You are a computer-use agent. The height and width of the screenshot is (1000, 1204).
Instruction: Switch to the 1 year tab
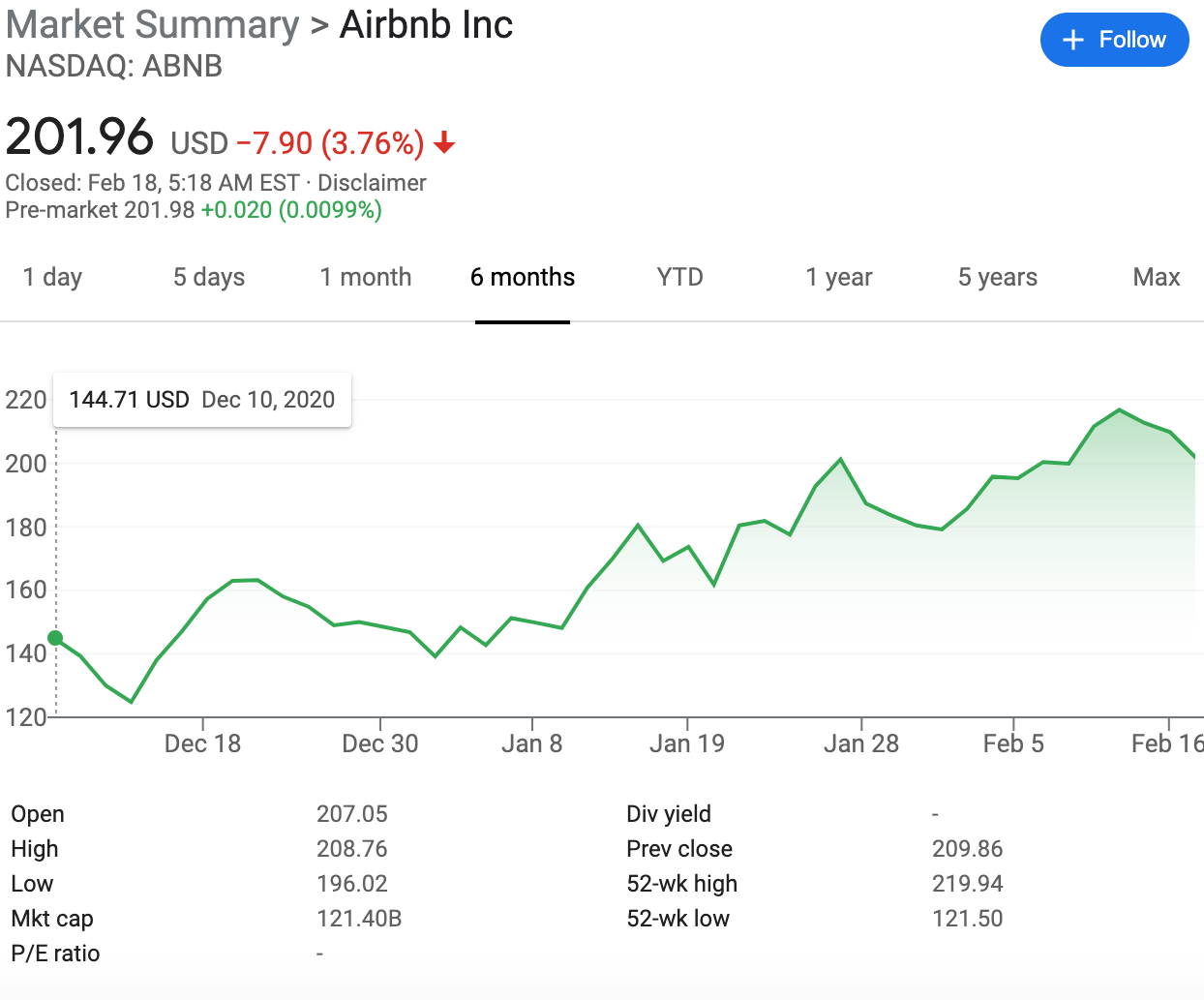[x=839, y=278]
